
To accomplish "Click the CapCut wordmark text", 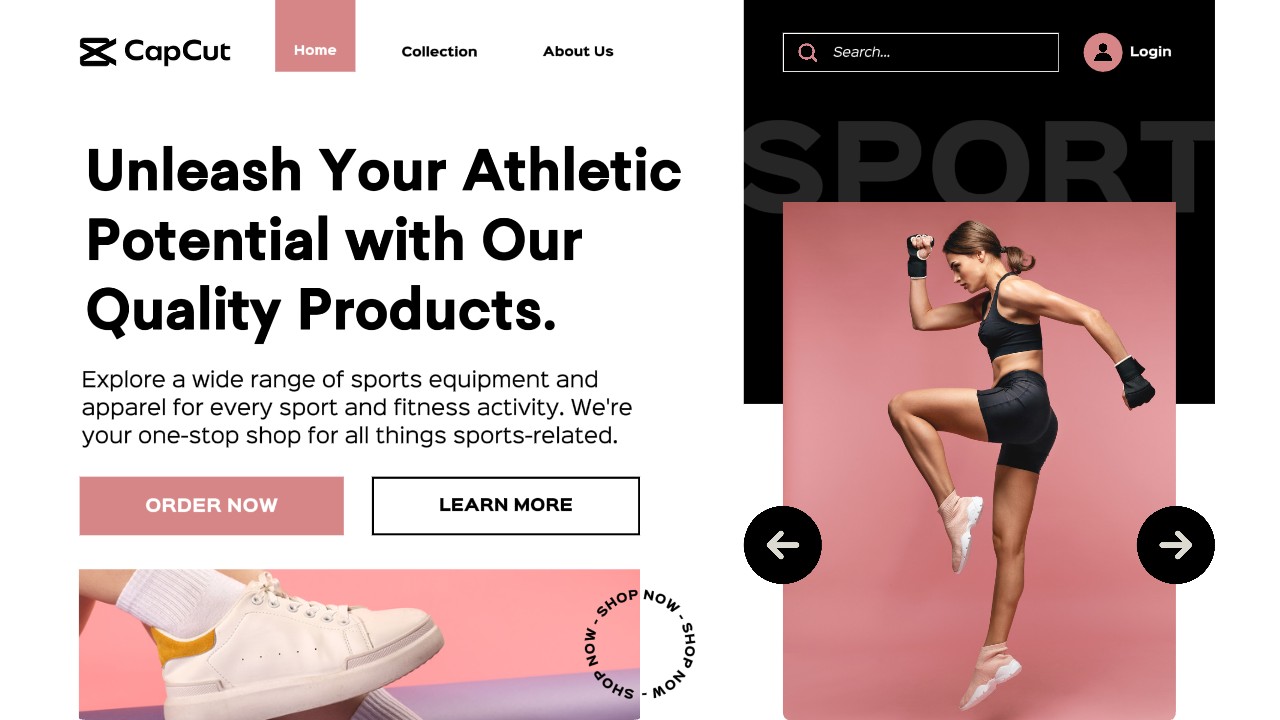I will (x=177, y=52).
